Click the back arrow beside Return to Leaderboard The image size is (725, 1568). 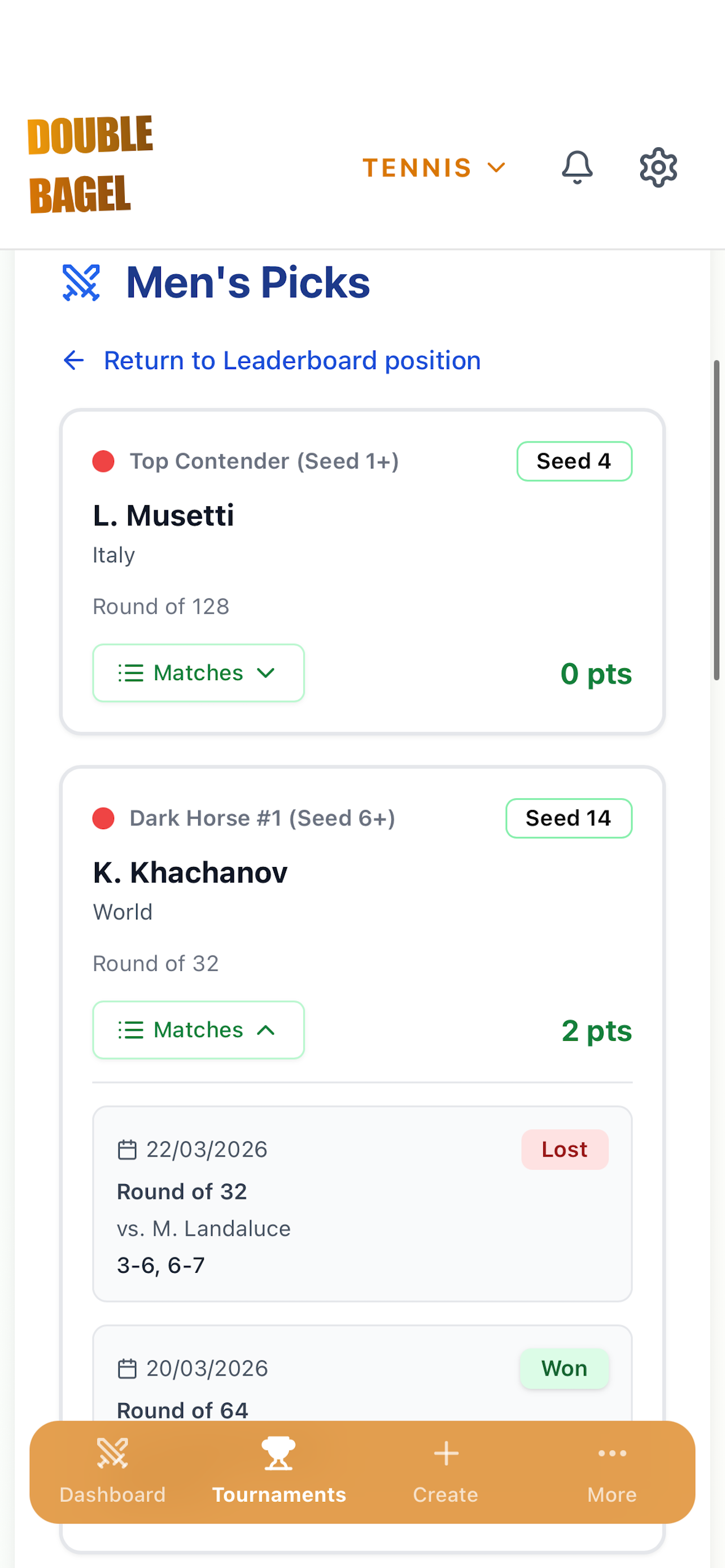[x=73, y=360]
